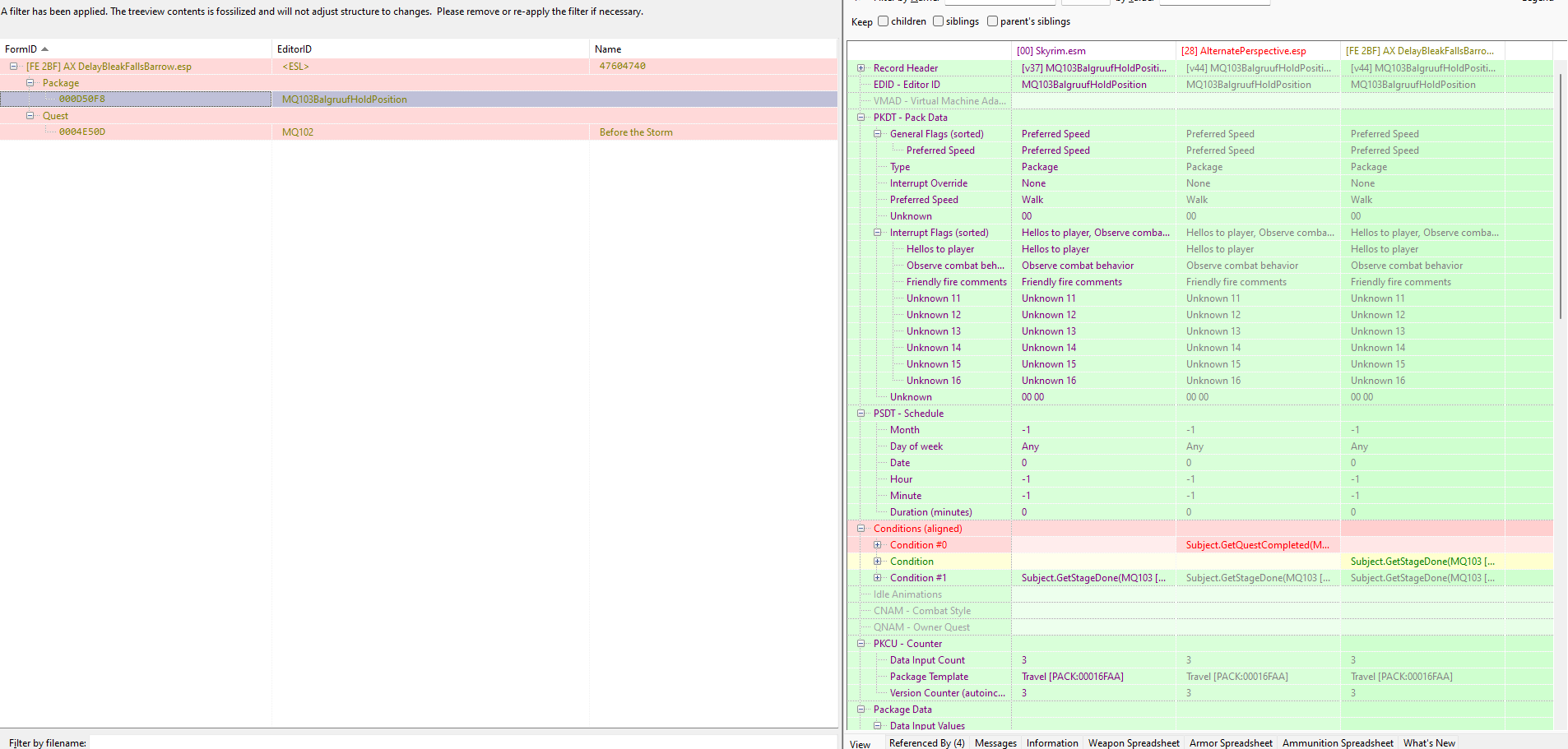Collapse the Quest group in tree
Screen dimensions: 1568x749
point(30,116)
